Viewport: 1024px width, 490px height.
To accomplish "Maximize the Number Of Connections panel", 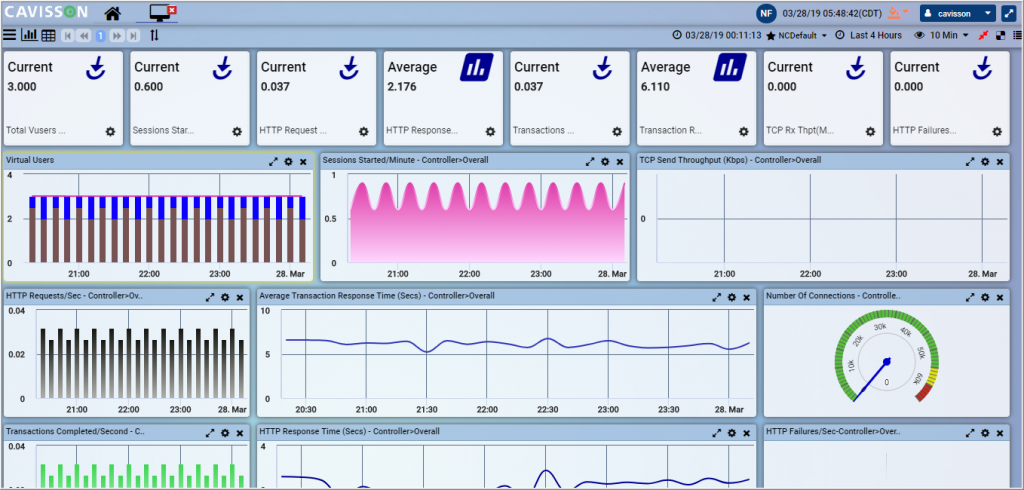I will 970,297.
